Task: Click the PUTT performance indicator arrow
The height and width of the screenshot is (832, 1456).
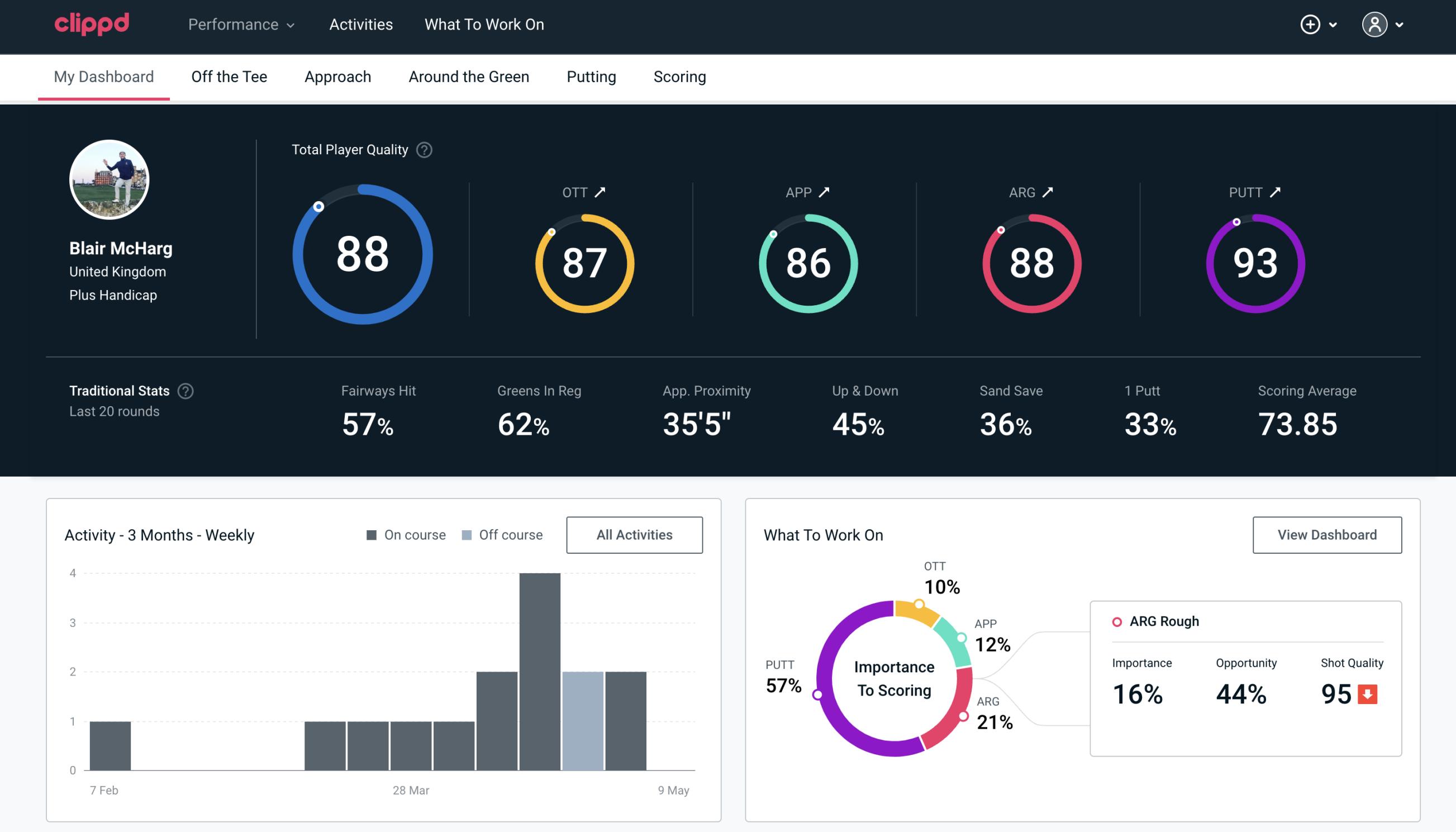Action: pyautogui.click(x=1274, y=192)
